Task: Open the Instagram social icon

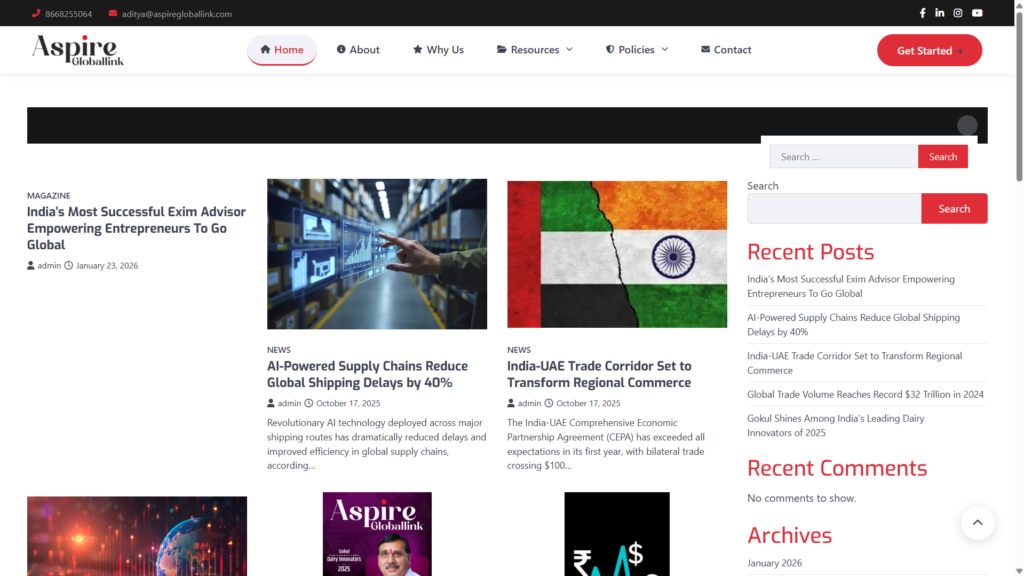Action: [958, 13]
